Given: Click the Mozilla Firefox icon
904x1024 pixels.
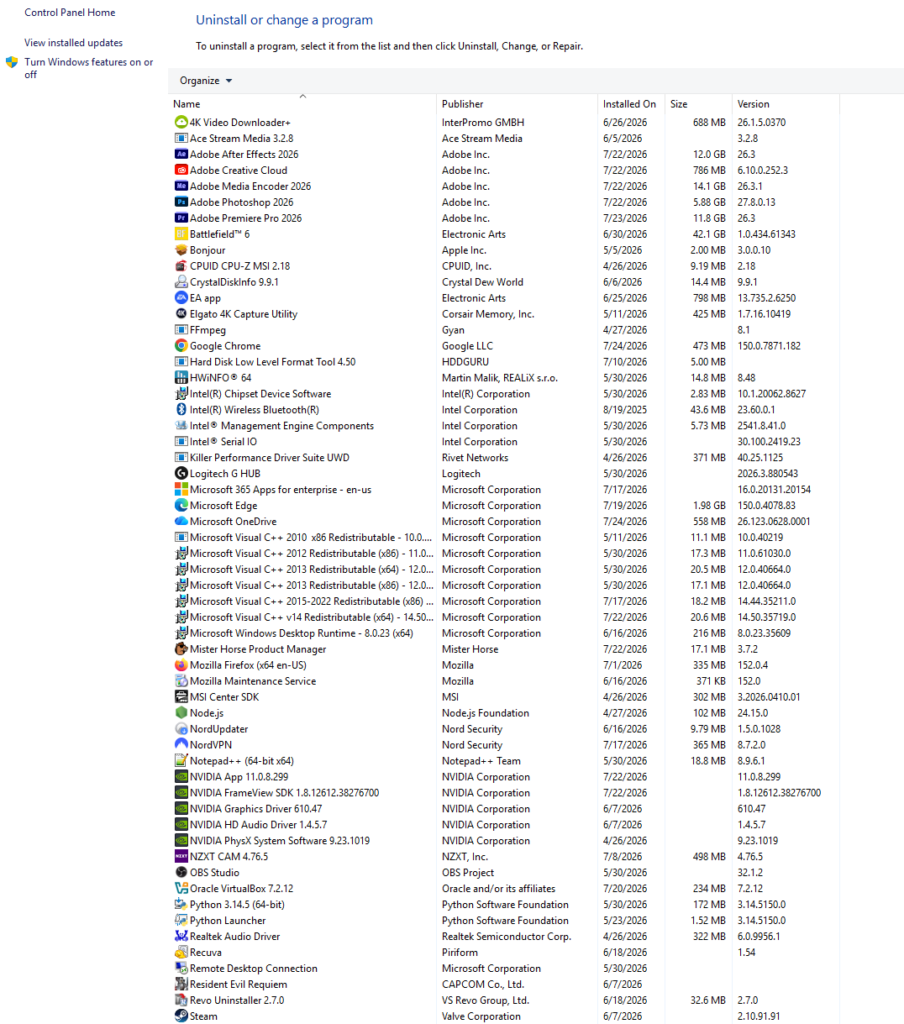Looking at the screenshot, I should [x=181, y=665].
